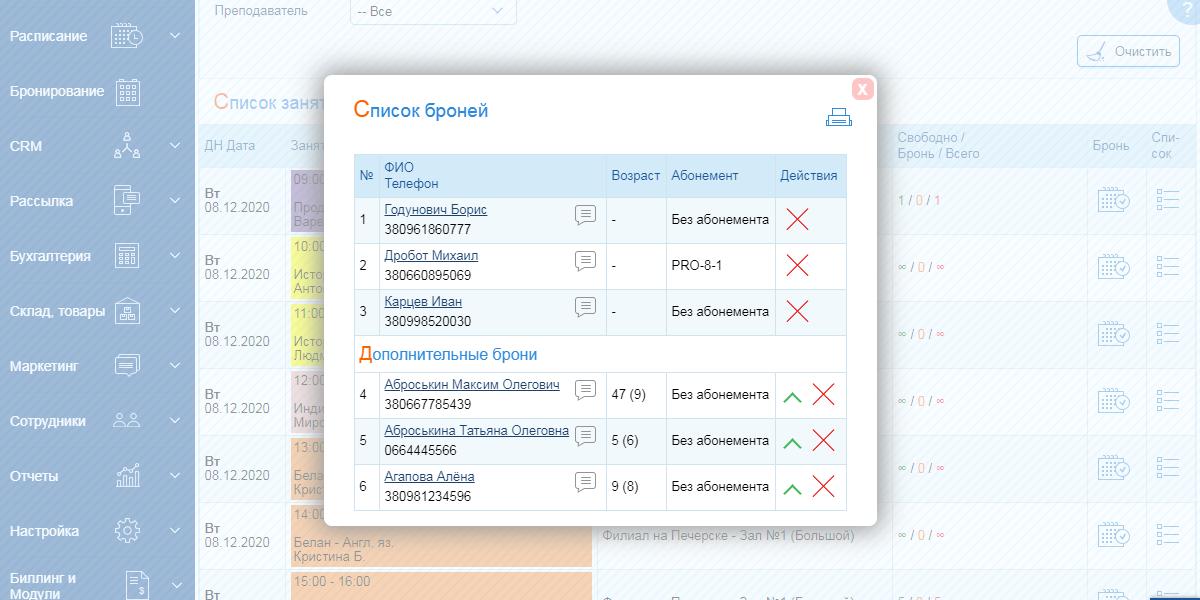The image size is (1200, 600).
Task: Delete additional booking of Аброськина Татьяна
Action: click(x=823, y=440)
